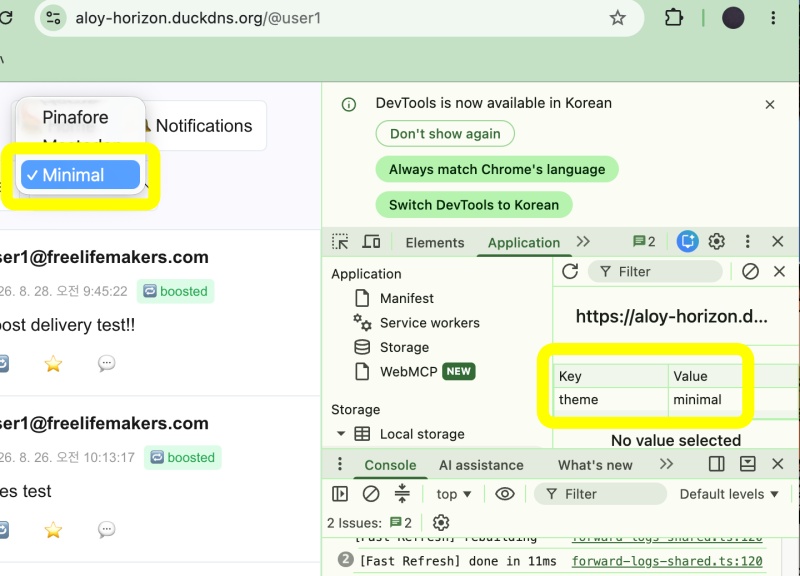
Task: Collapse the Local storage tree node
Action: tap(341, 434)
